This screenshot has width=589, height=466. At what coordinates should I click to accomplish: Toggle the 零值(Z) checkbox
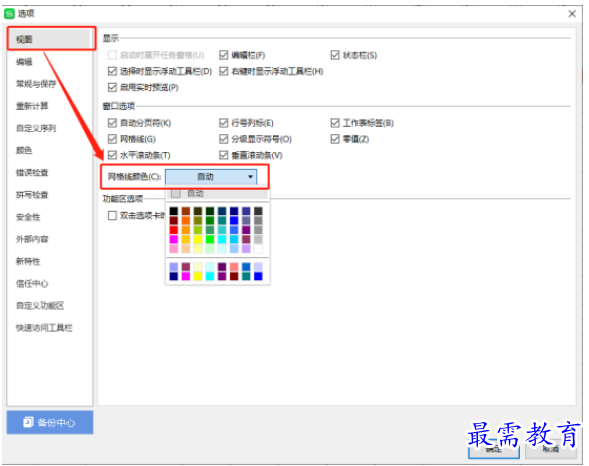tap(335, 139)
